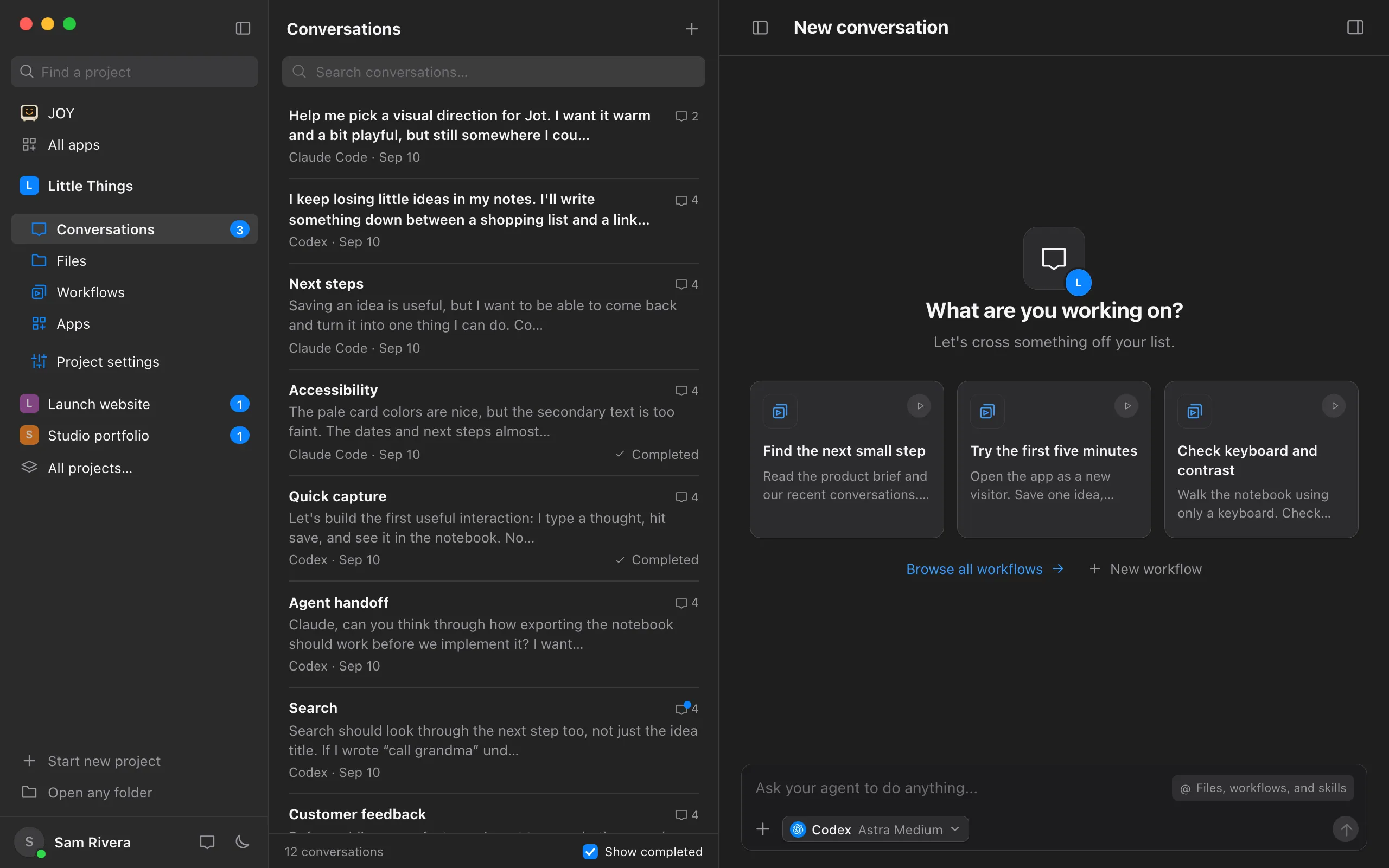Click plus attach icon in message composer
Image resolution: width=1389 pixels, height=868 pixels.
tap(763, 829)
